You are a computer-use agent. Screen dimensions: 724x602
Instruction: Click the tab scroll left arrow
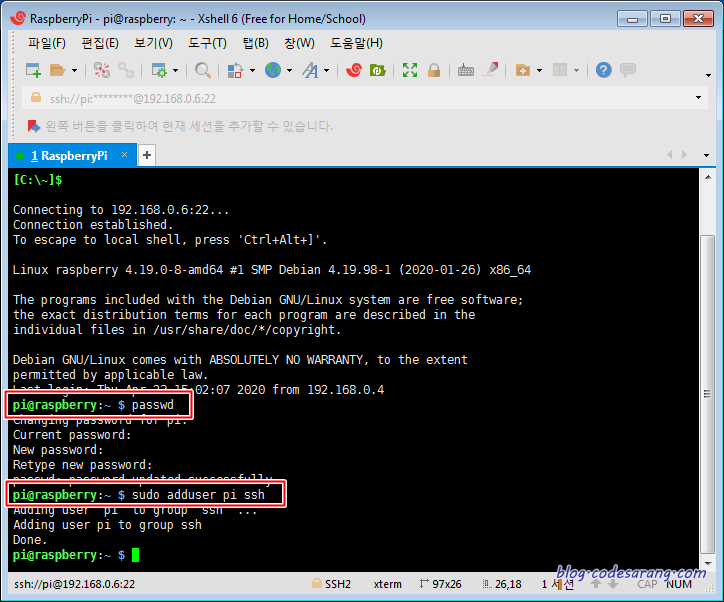click(x=670, y=155)
